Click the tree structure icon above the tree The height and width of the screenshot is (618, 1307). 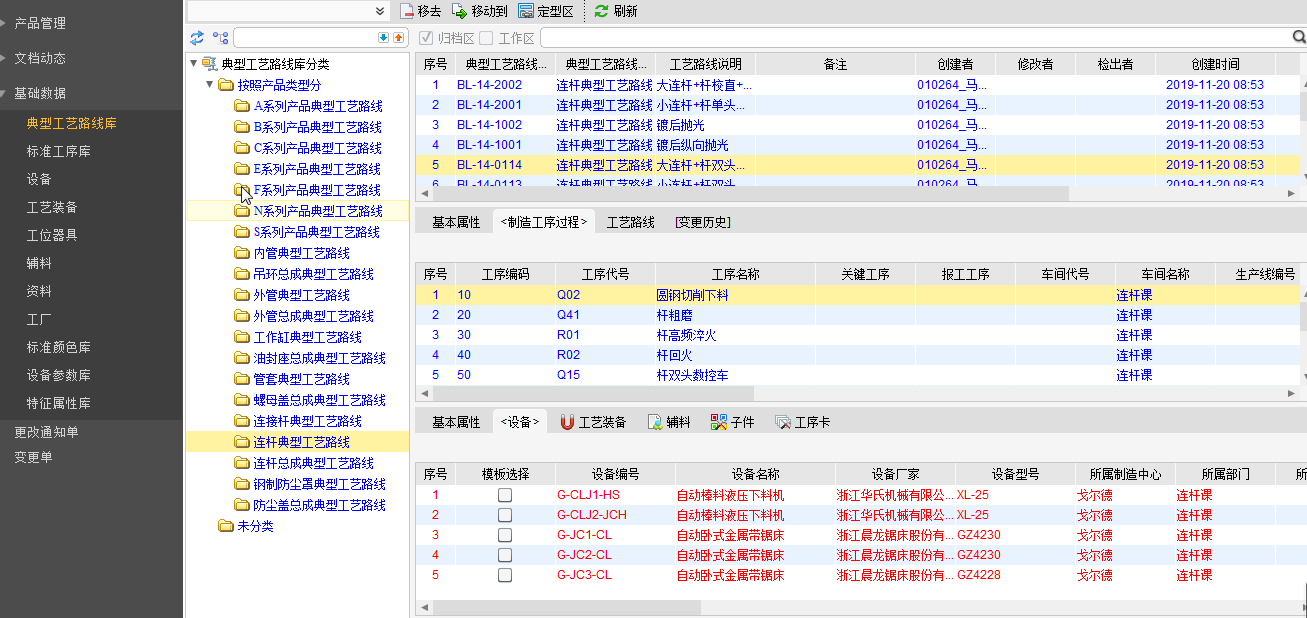point(221,38)
